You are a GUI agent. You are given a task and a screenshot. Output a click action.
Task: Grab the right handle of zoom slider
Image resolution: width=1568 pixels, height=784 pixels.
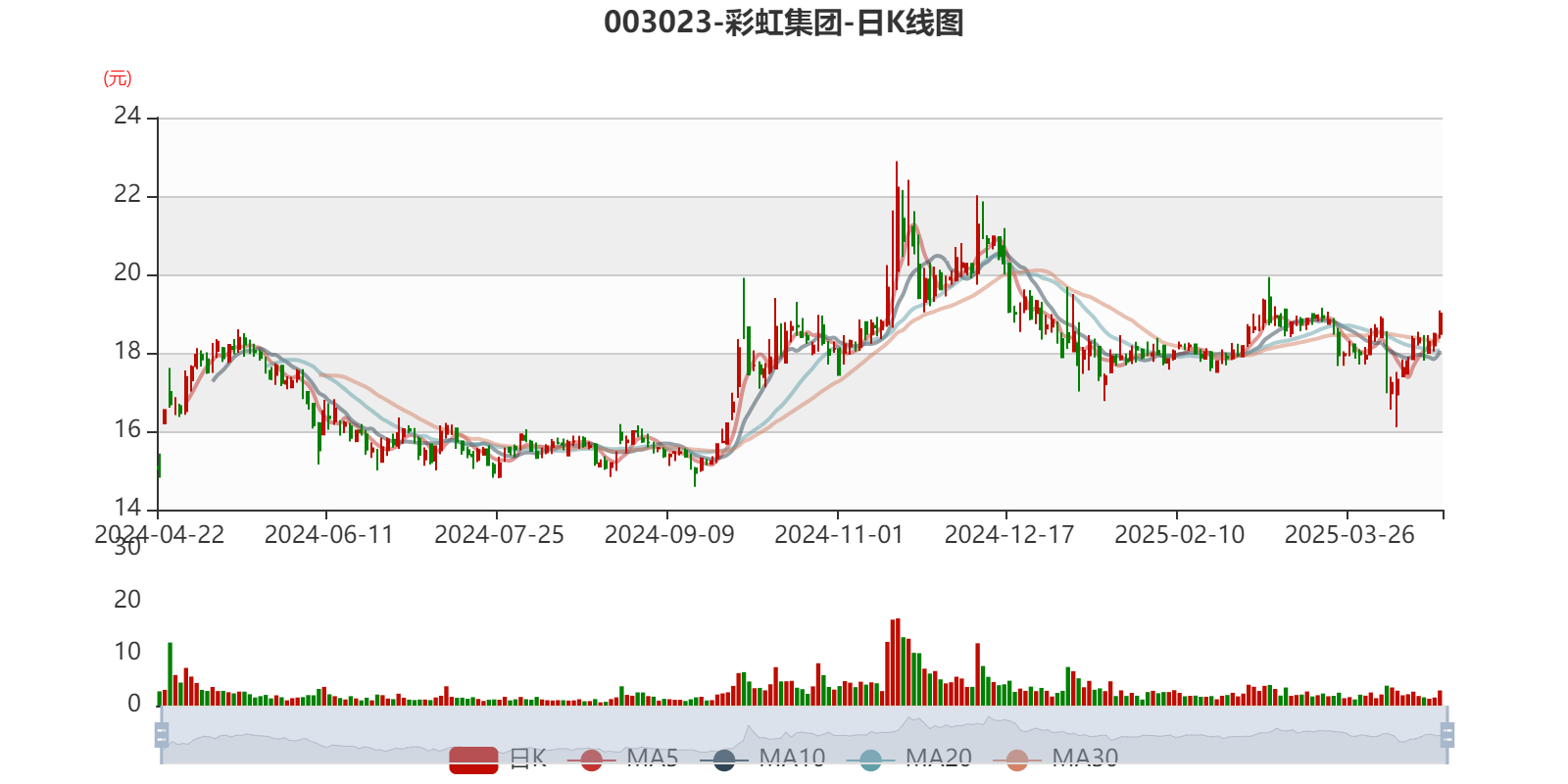point(1447,735)
